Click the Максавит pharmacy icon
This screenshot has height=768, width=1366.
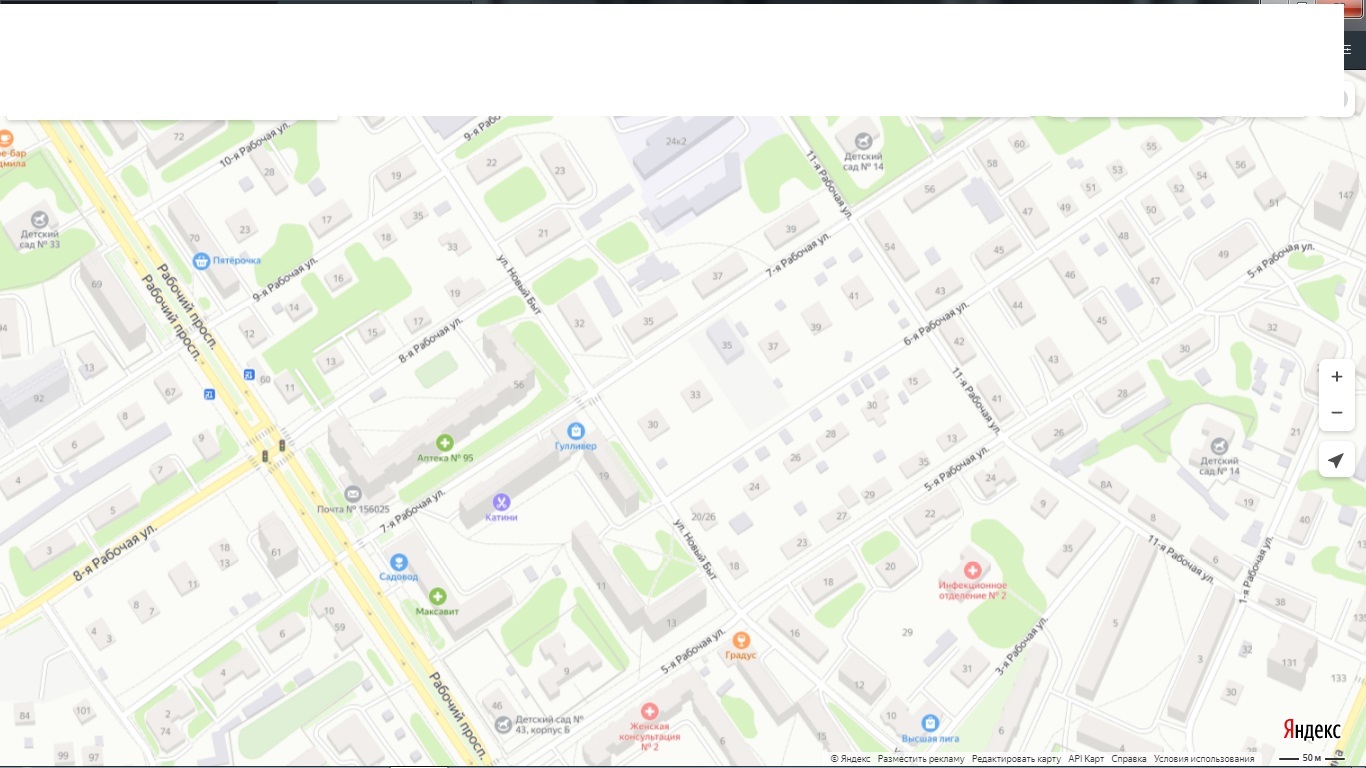(437, 596)
